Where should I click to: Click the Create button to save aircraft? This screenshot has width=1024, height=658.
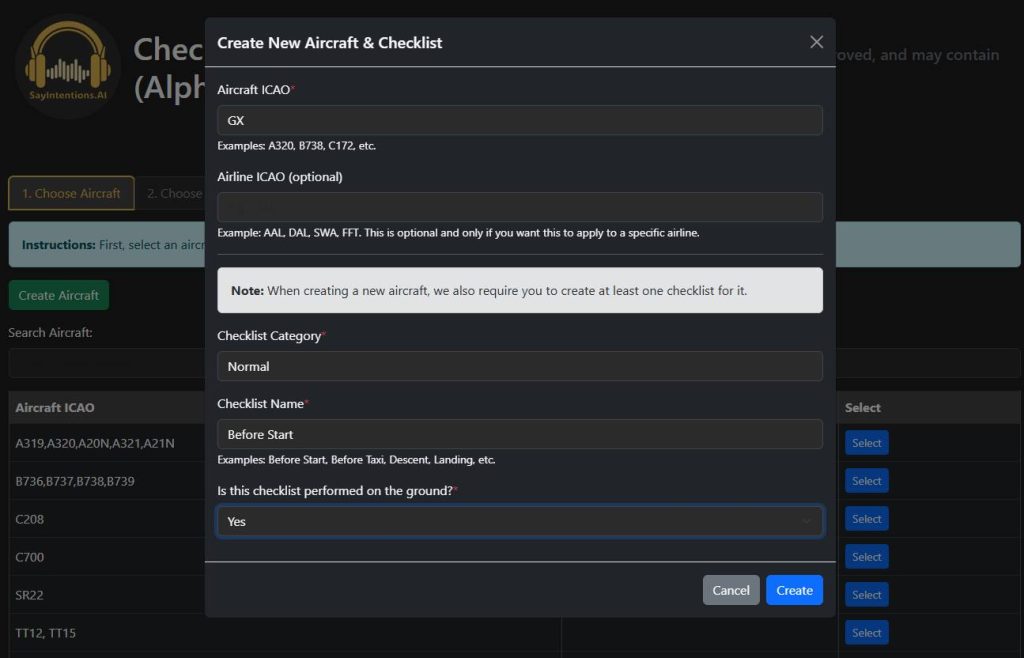click(794, 590)
